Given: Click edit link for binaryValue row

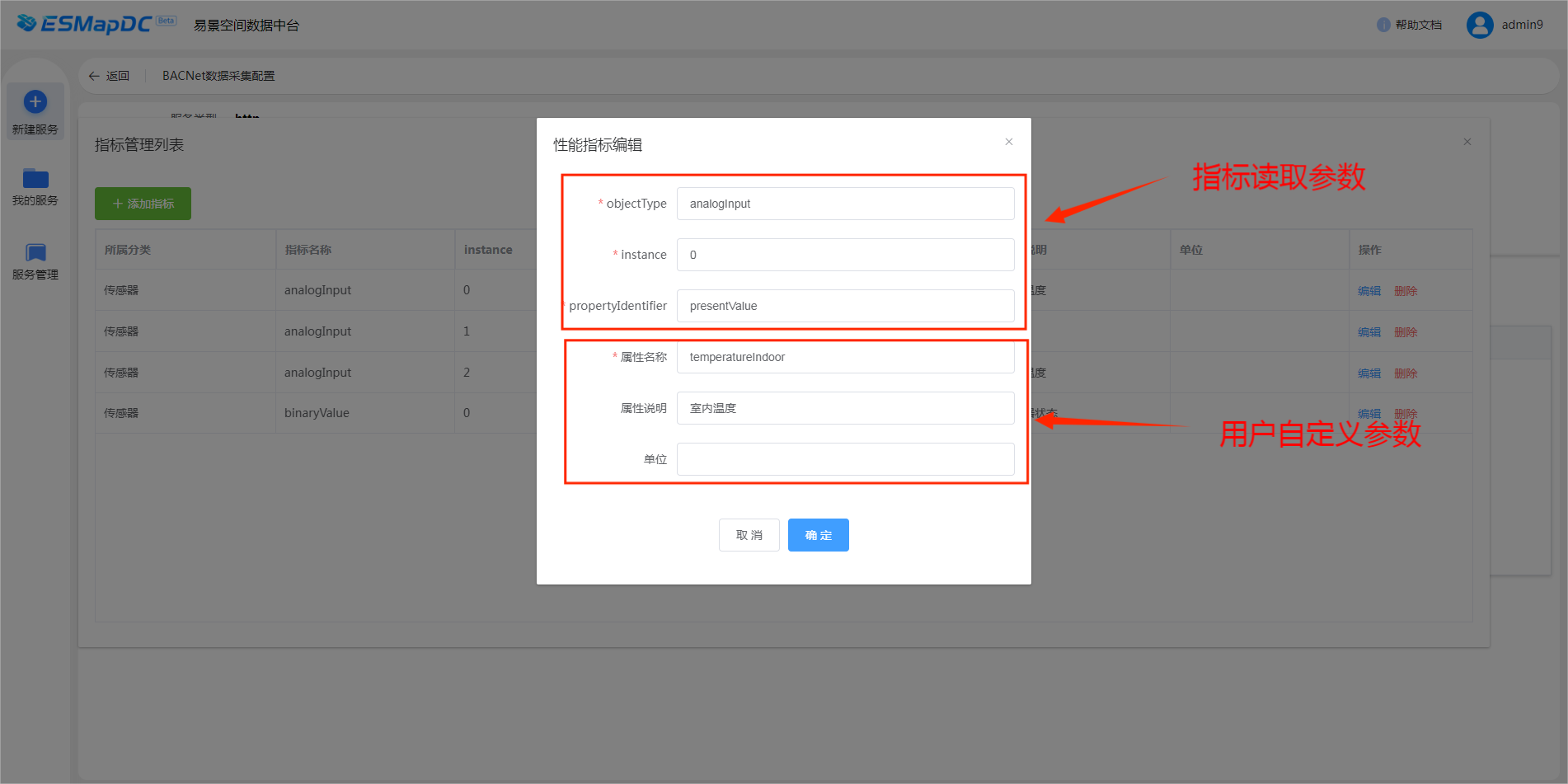Looking at the screenshot, I should pos(1369,414).
